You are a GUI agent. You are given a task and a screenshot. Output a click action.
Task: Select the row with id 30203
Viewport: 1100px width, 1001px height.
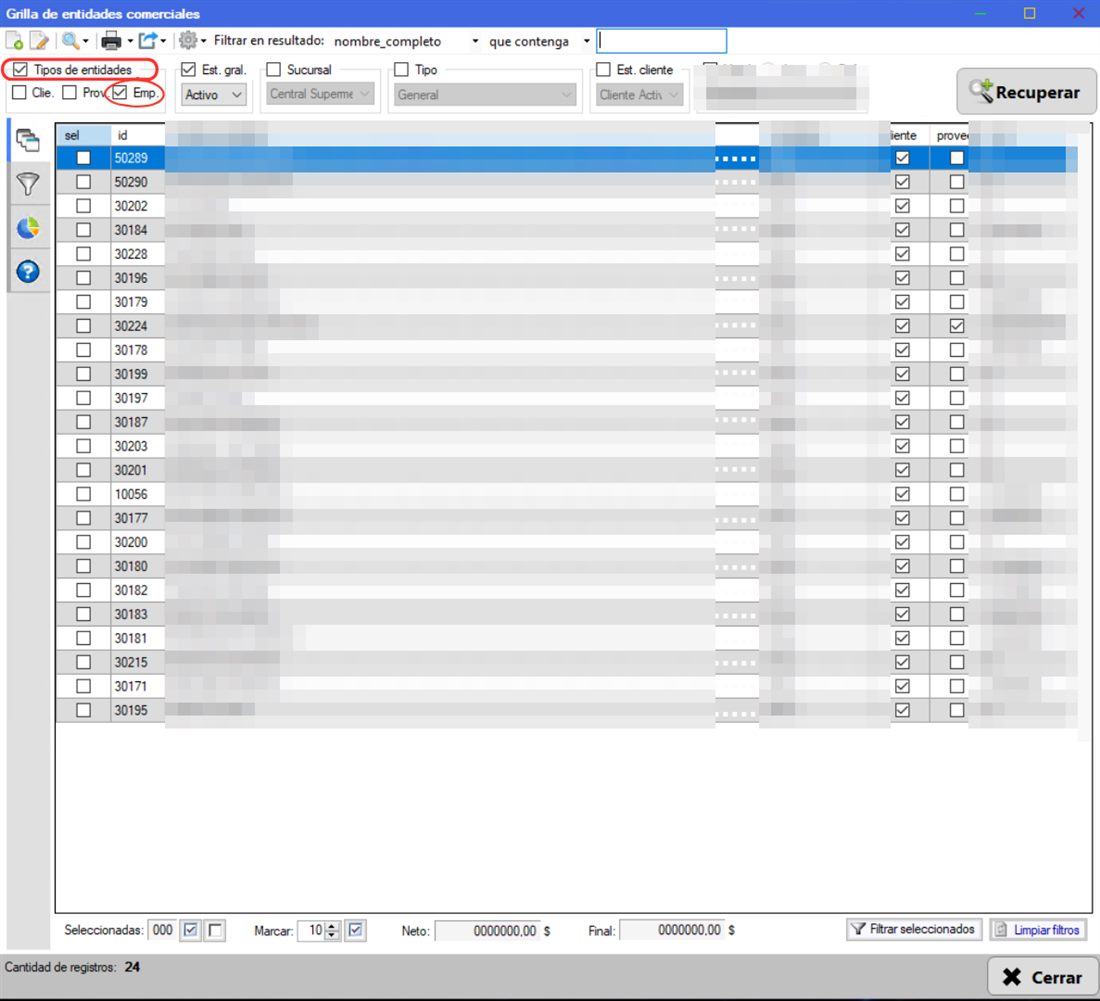(567, 446)
